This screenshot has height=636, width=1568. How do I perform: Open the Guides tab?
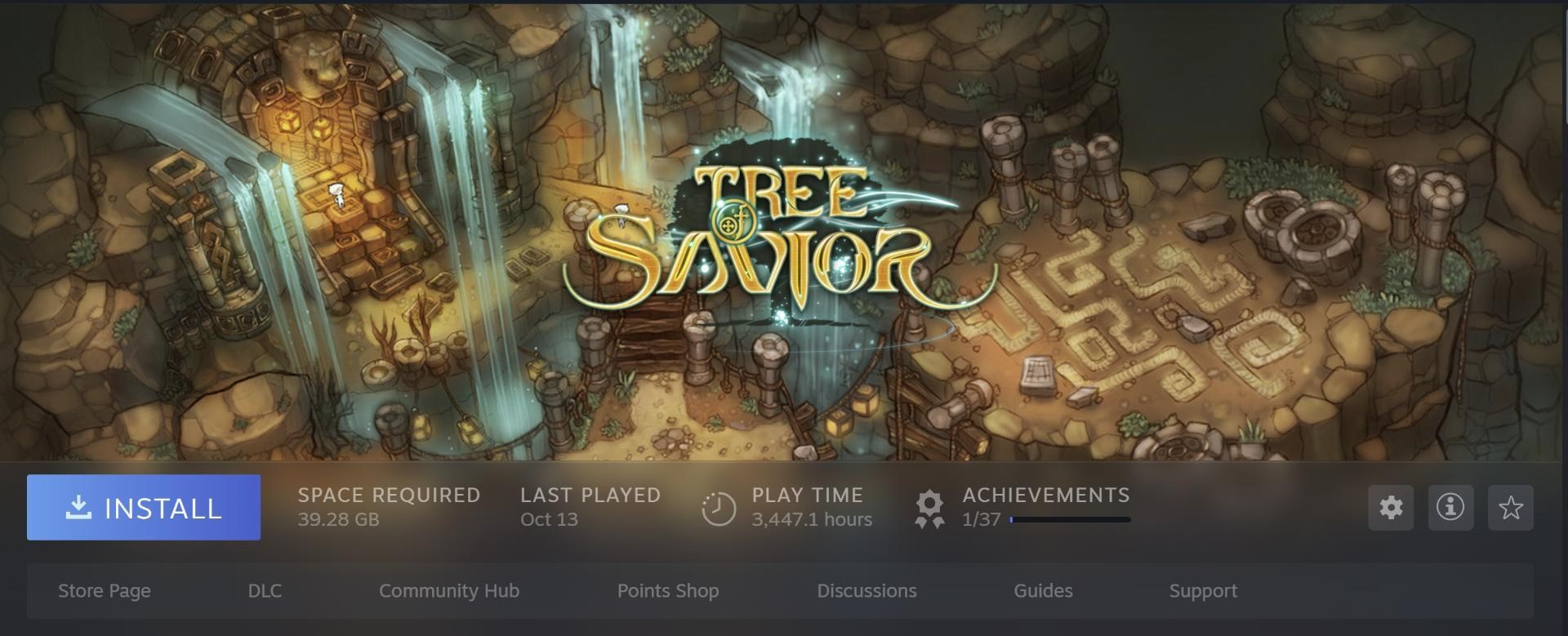click(x=1043, y=590)
